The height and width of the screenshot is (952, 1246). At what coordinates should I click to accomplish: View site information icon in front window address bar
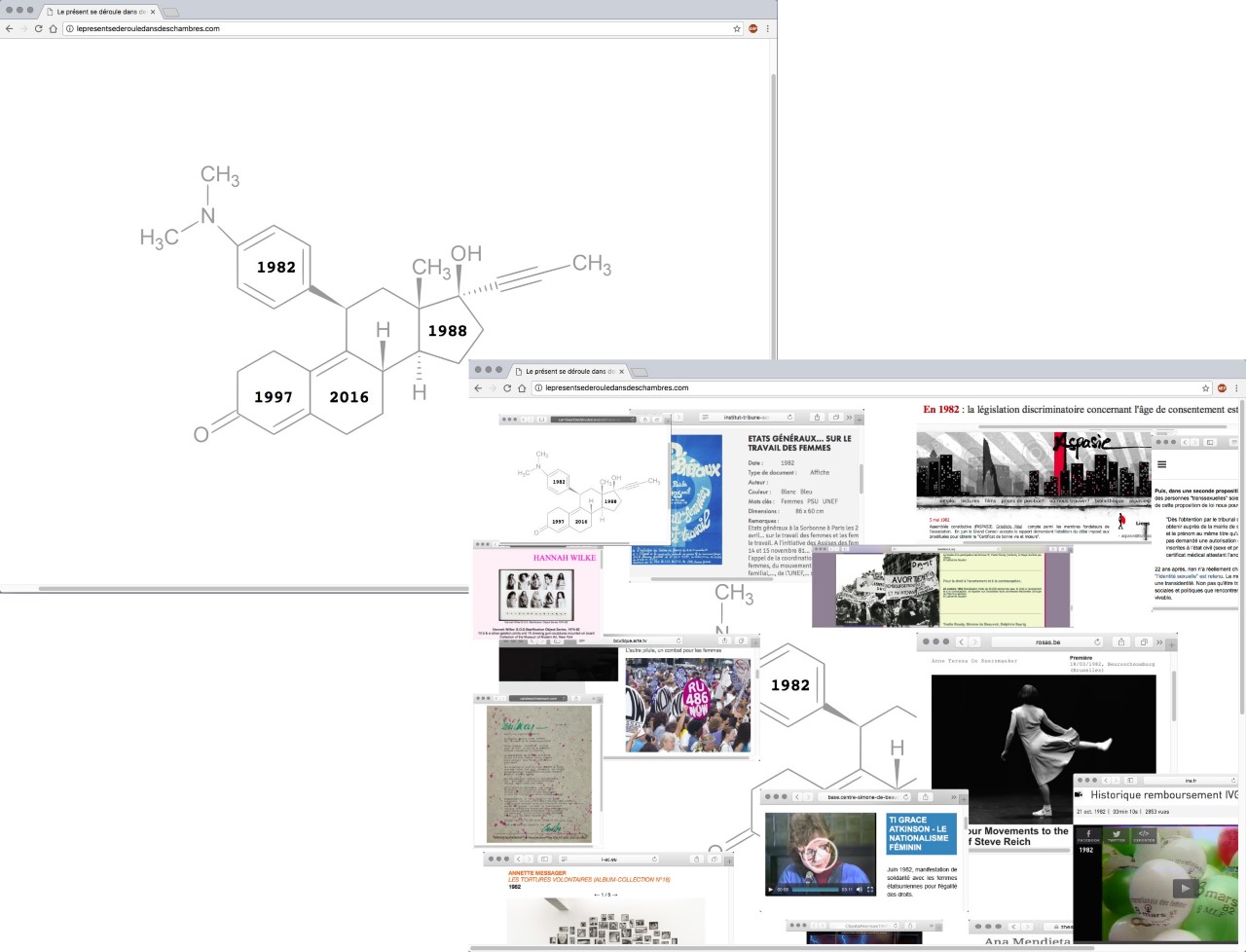tap(538, 387)
